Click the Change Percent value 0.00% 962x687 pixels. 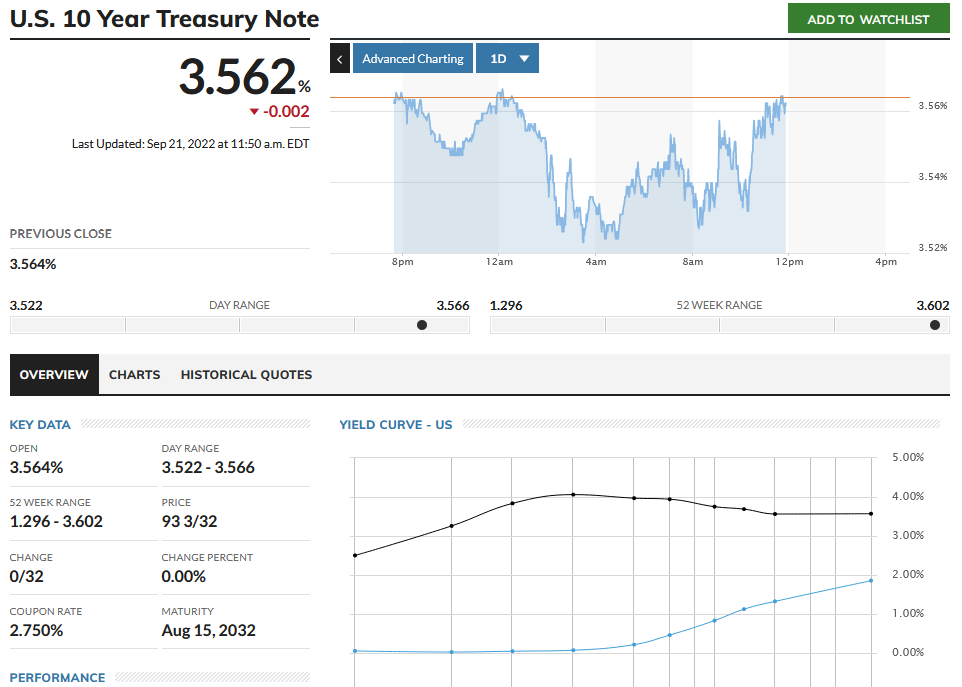183,576
